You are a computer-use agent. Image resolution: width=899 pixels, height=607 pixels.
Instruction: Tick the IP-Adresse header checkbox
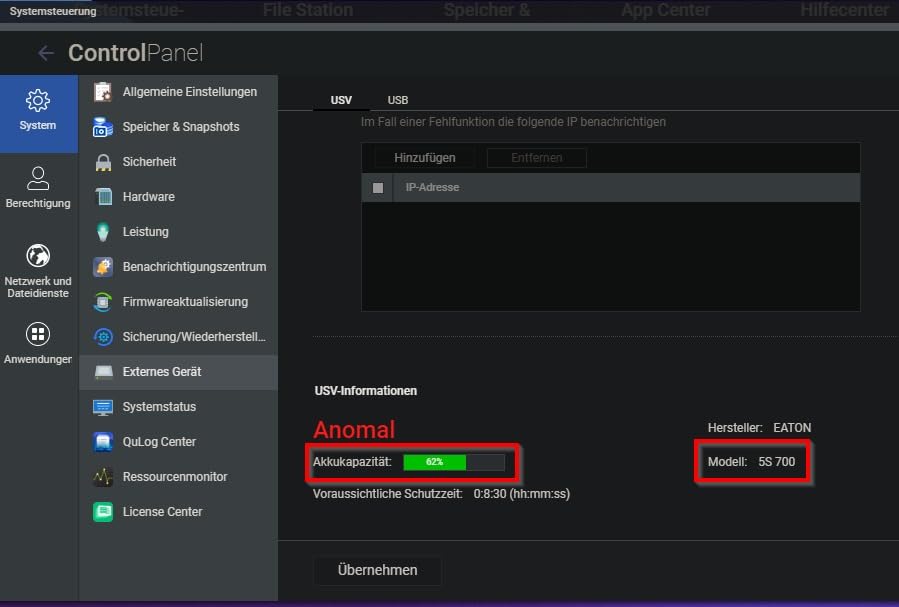point(378,188)
